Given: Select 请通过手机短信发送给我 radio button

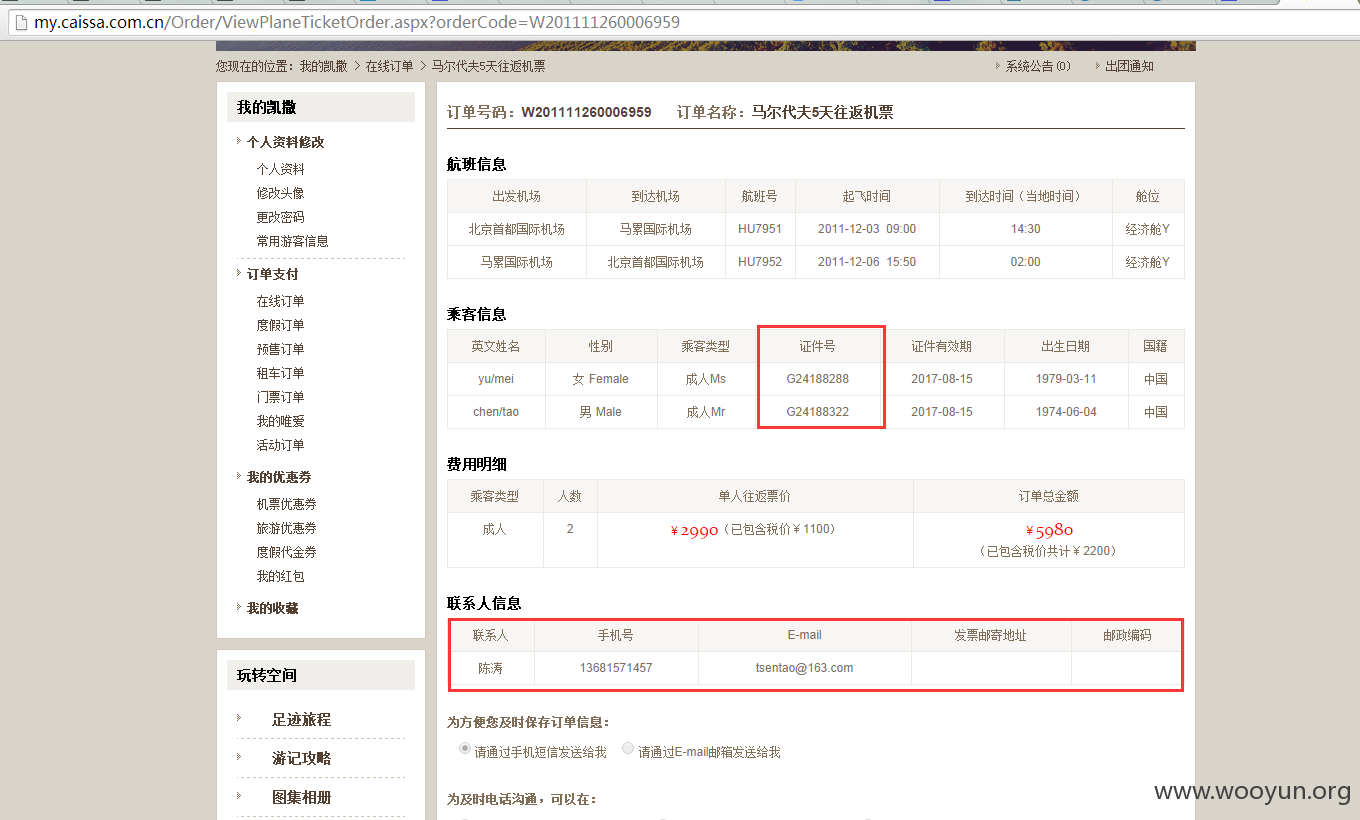Looking at the screenshot, I should pos(465,749).
